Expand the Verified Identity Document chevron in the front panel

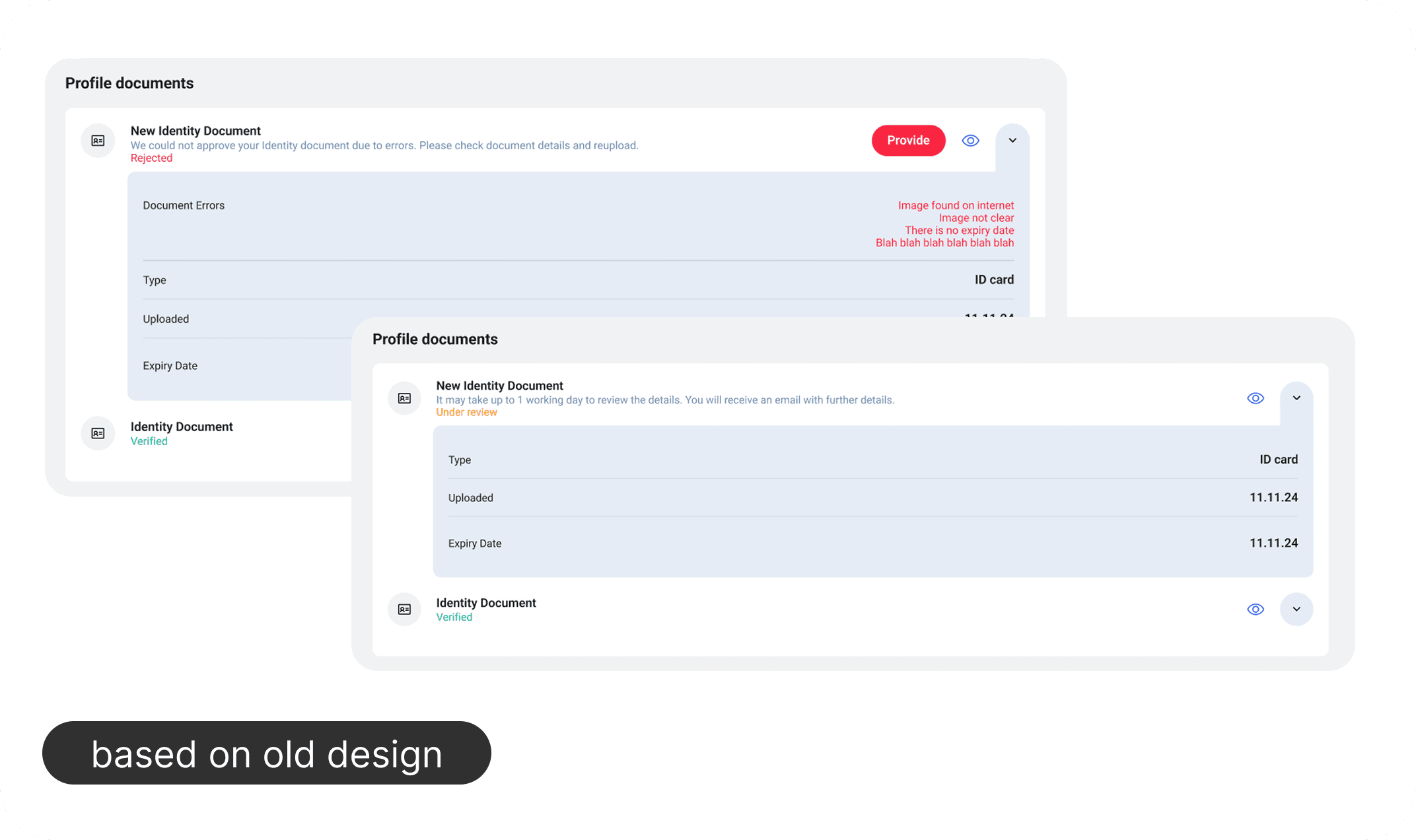pos(1296,610)
